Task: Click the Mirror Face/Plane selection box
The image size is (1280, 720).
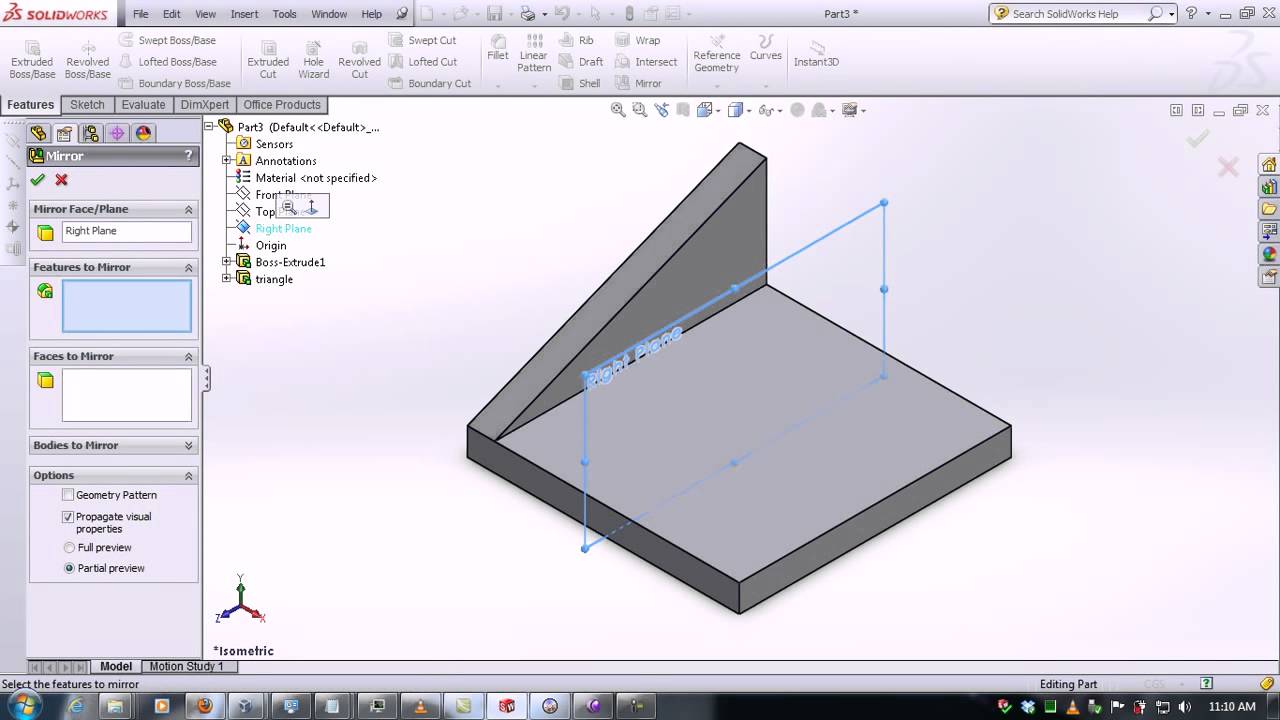Action: [x=127, y=231]
